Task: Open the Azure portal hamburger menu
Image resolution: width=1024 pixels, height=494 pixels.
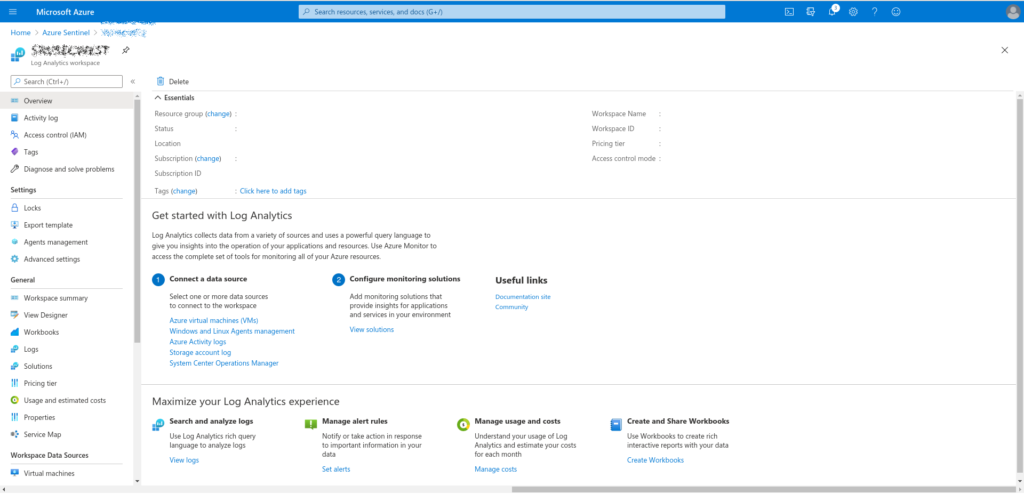Action: point(13,12)
